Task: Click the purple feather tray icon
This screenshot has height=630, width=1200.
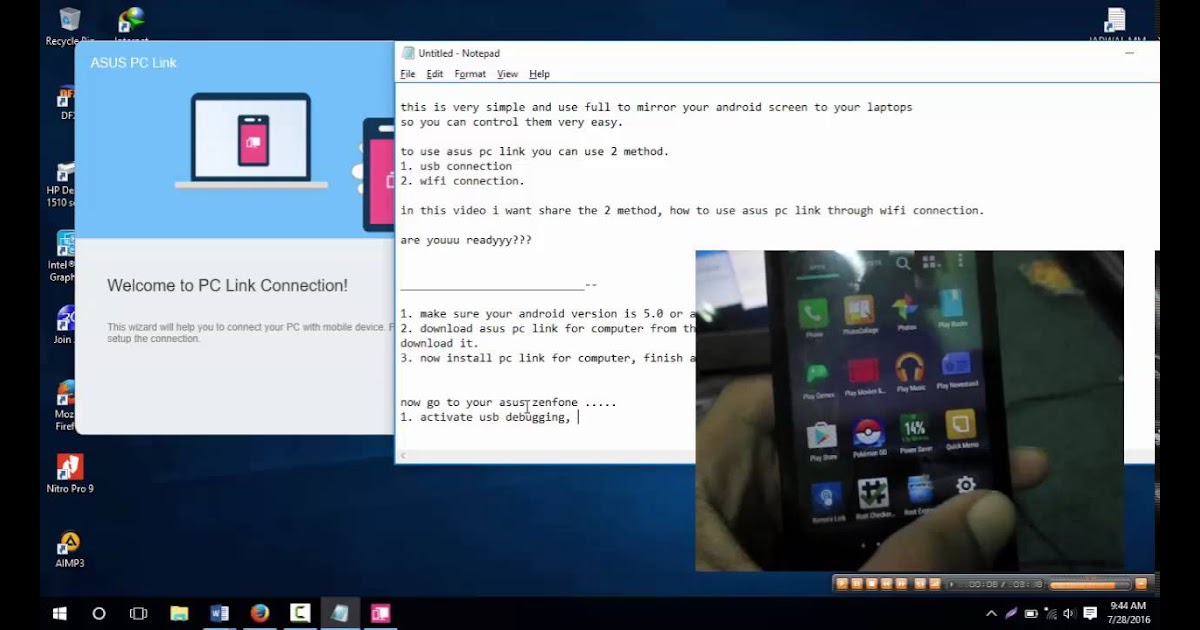Action: 1011,613
